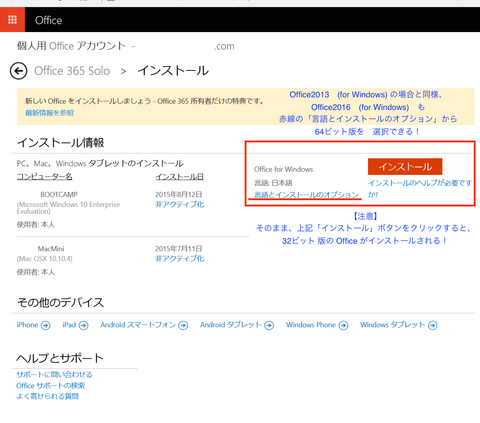
Task: Click arrow icon beside Windows タブレット
Action: coord(433,325)
